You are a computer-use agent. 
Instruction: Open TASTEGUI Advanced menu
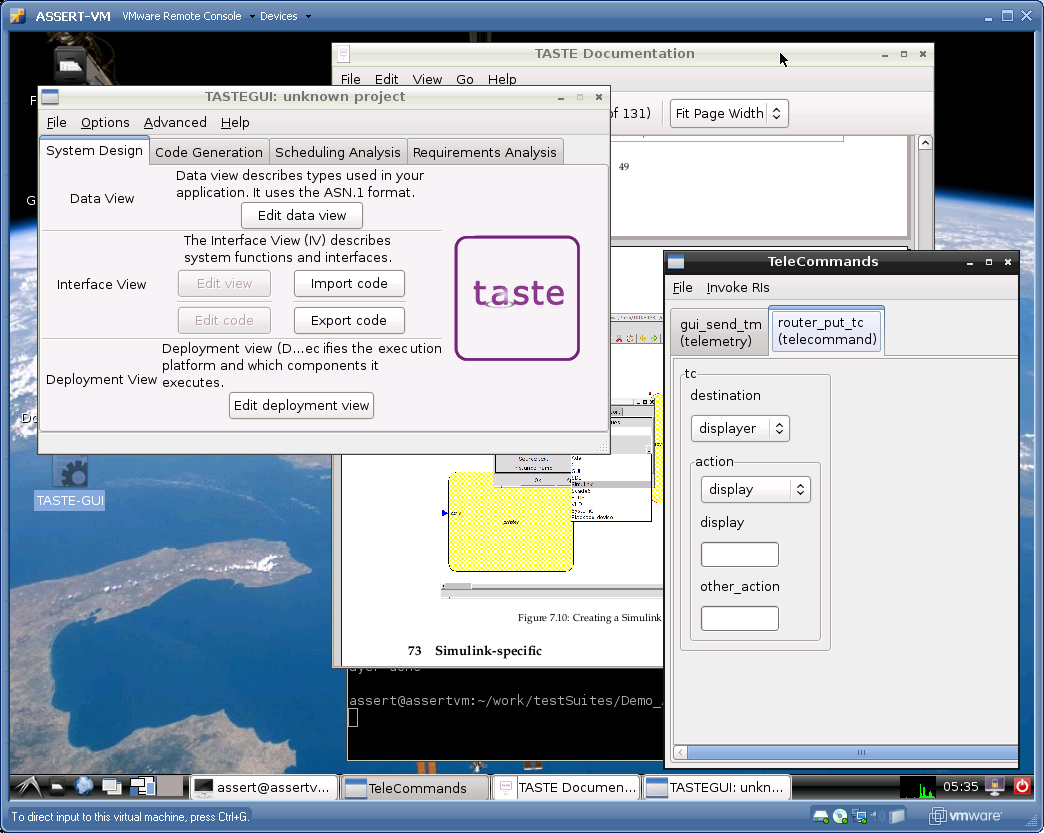pyautogui.click(x=175, y=123)
